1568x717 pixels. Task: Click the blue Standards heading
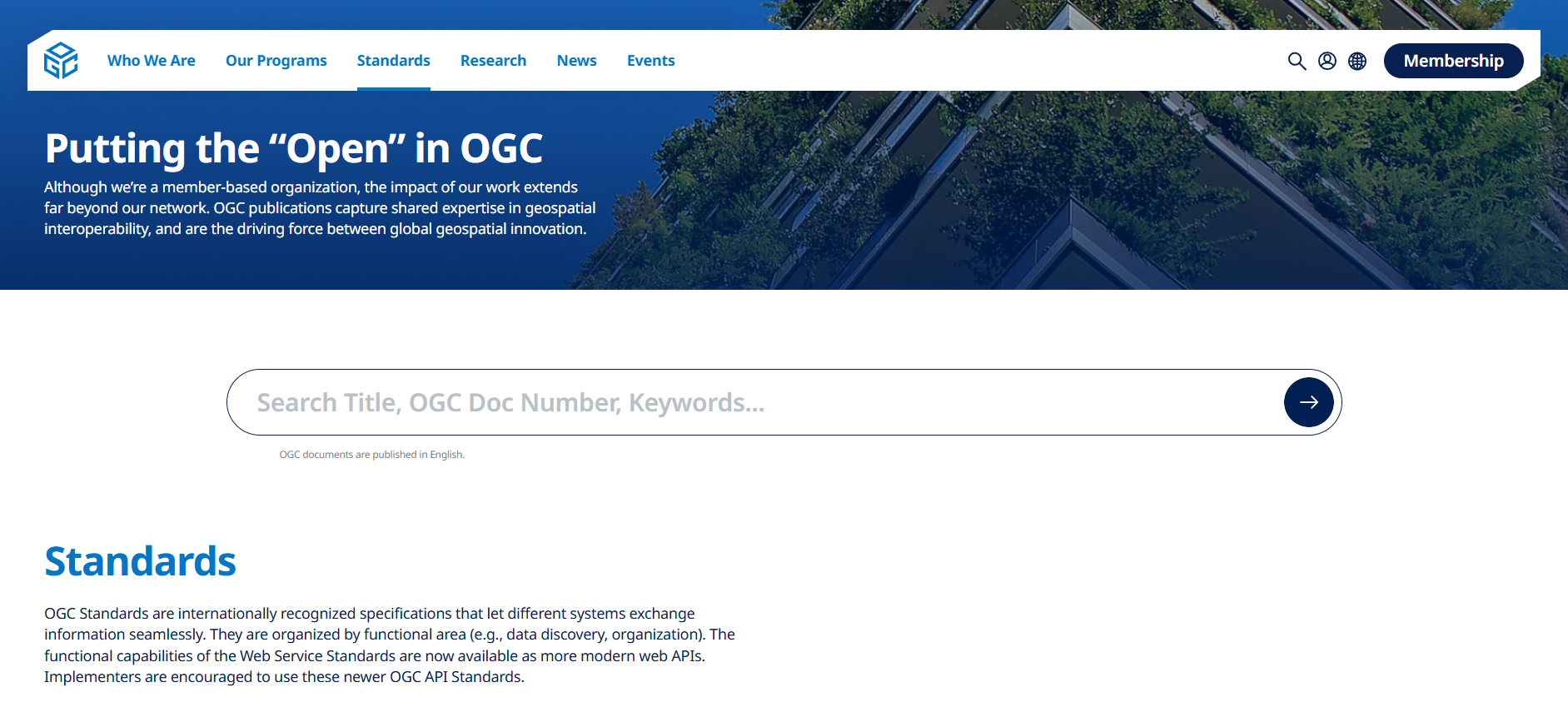click(x=141, y=561)
